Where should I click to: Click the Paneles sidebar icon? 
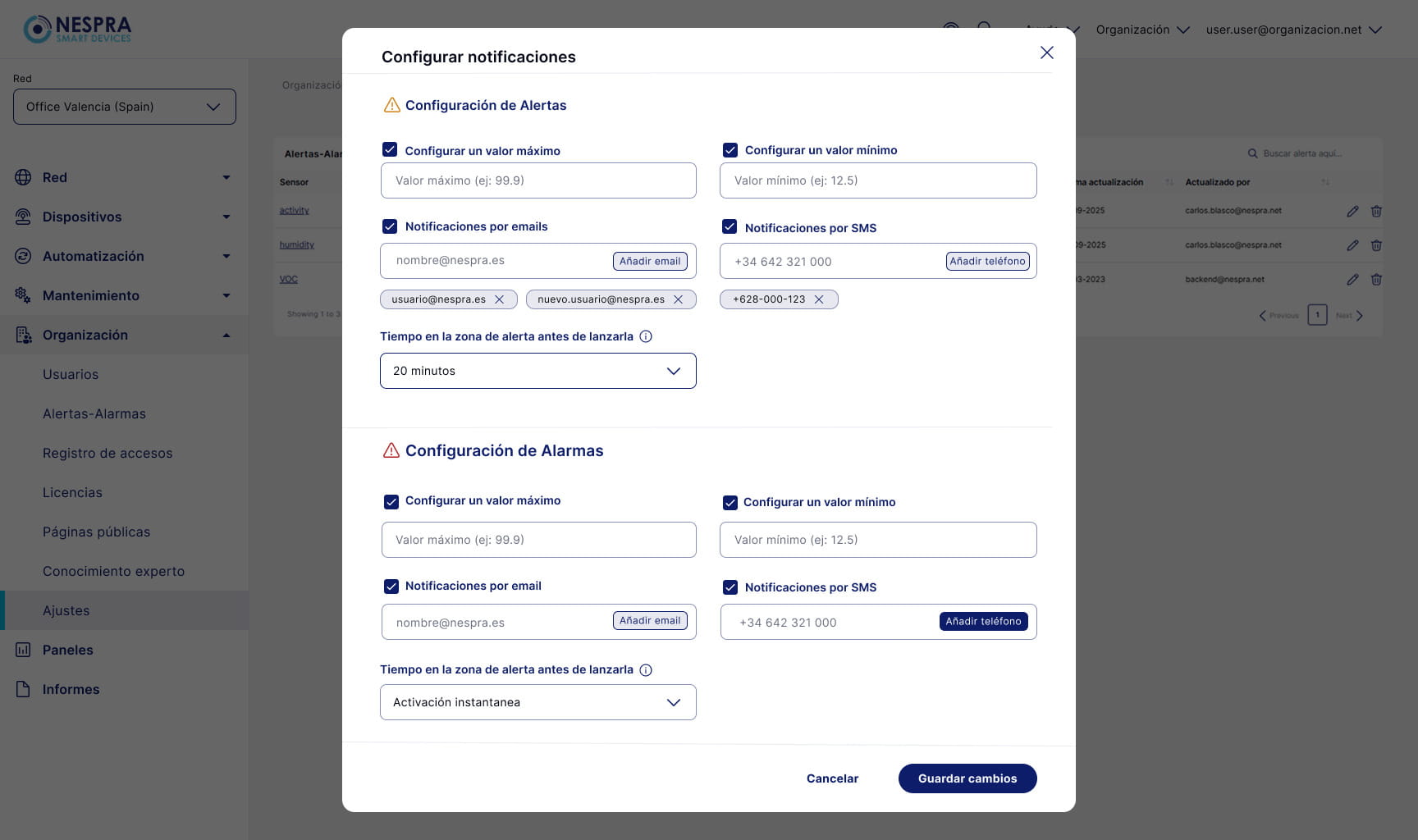tap(23, 650)
